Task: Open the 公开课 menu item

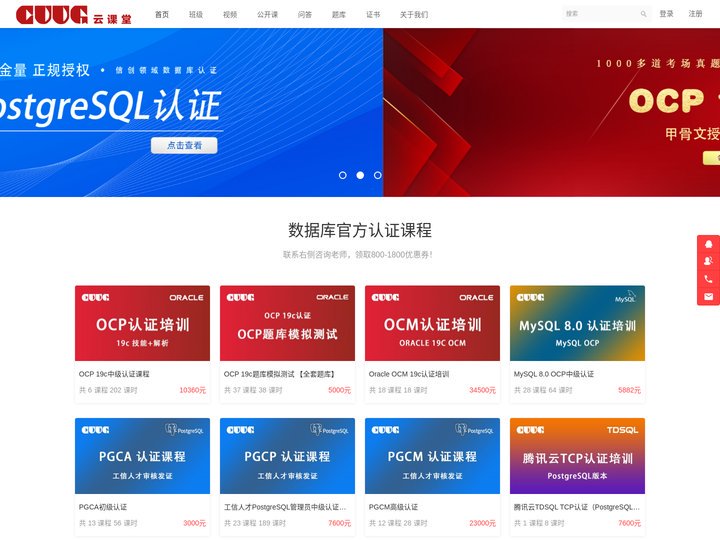Action: (x=267, y=15)
